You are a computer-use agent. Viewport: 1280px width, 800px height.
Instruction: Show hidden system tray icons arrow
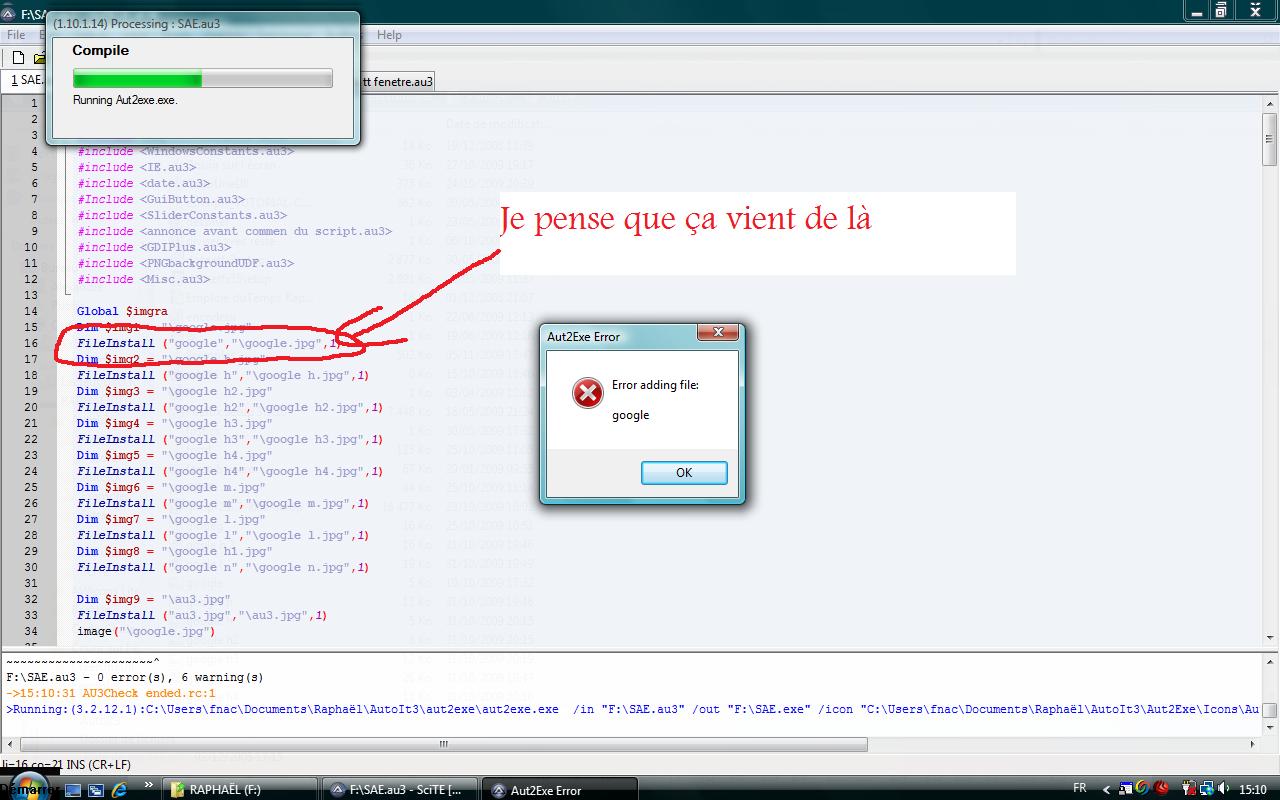tap(1105, 789)
